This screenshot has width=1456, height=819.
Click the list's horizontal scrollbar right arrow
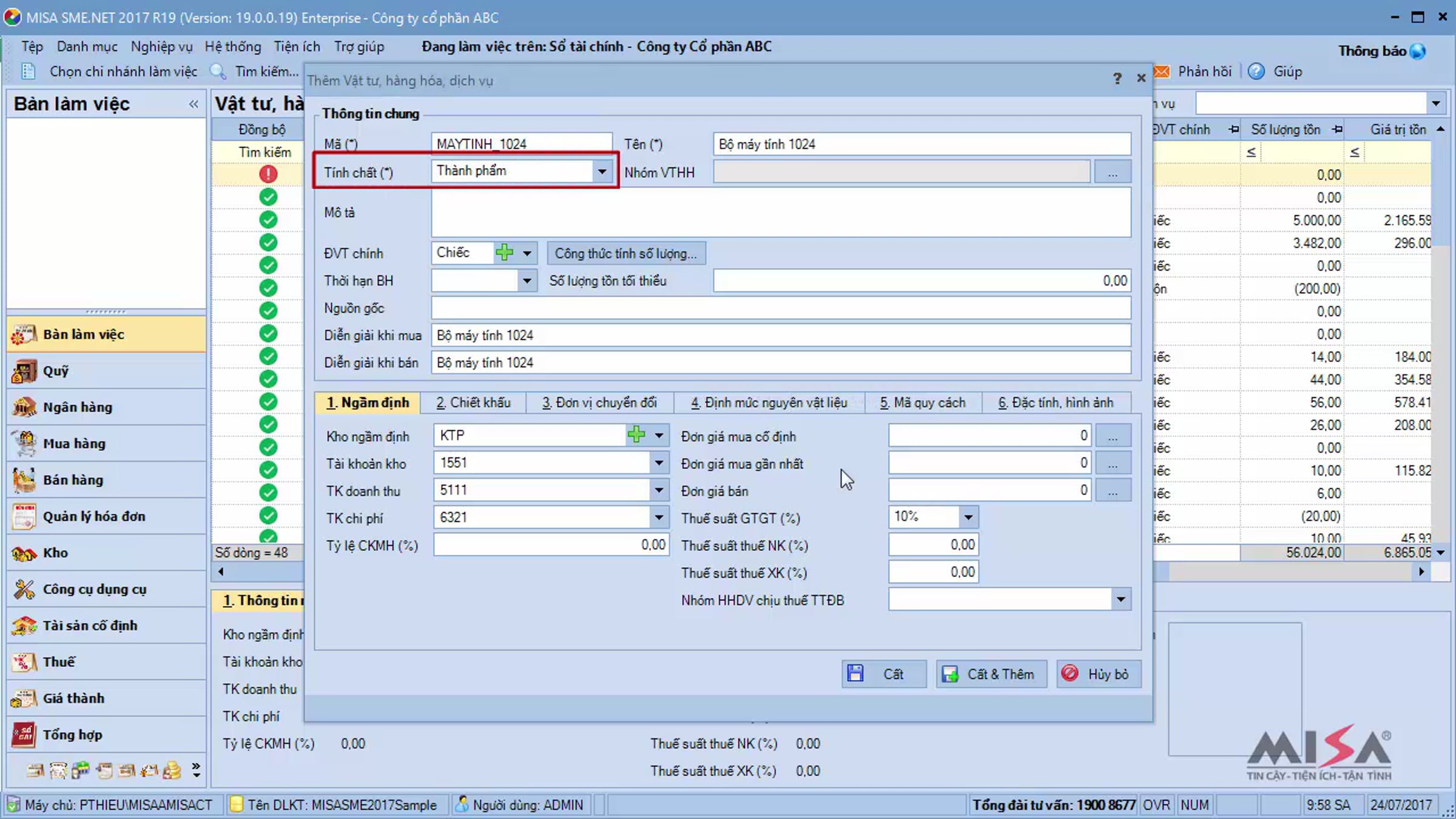tap(1421, 571)
